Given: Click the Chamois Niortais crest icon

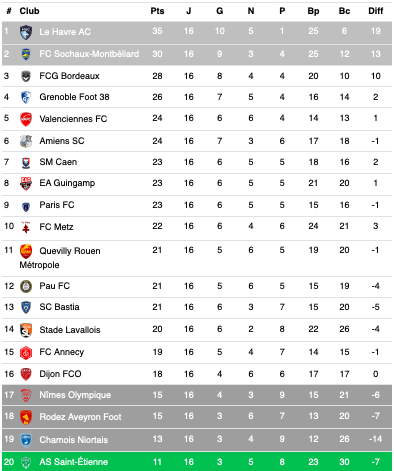Looking at the screenshot, I should pos(26,440).
